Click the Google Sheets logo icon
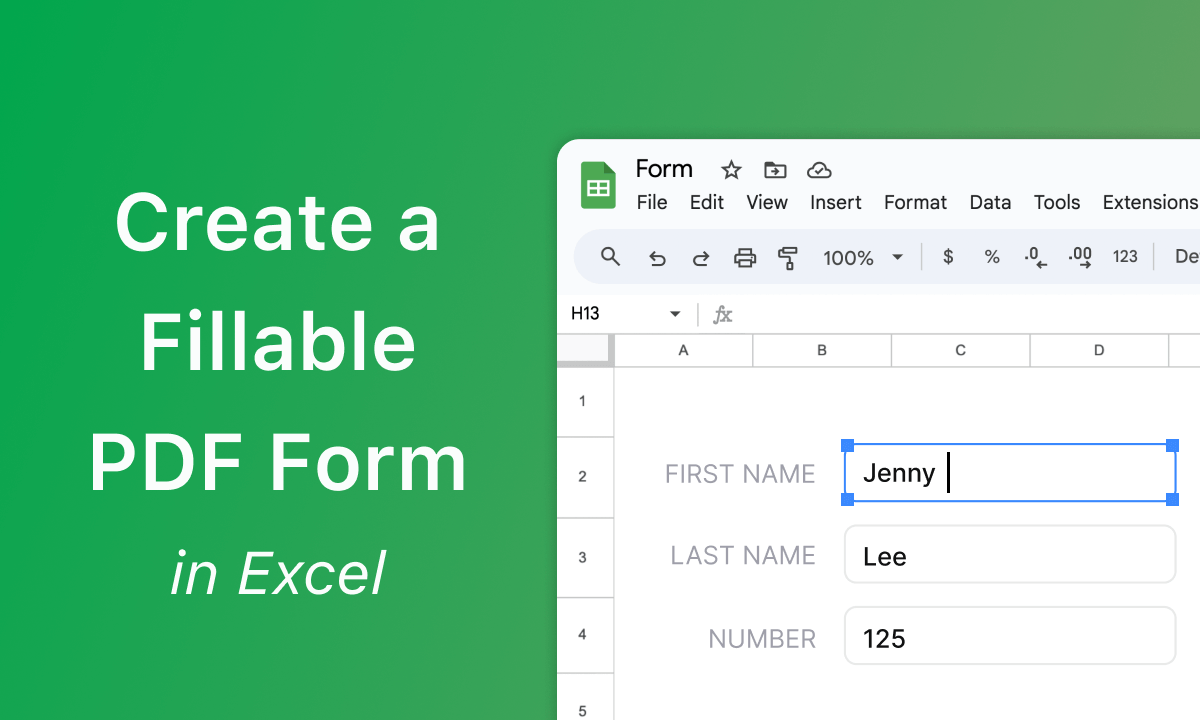This screenshot has height=720, width=1200. tap(599, 186)
